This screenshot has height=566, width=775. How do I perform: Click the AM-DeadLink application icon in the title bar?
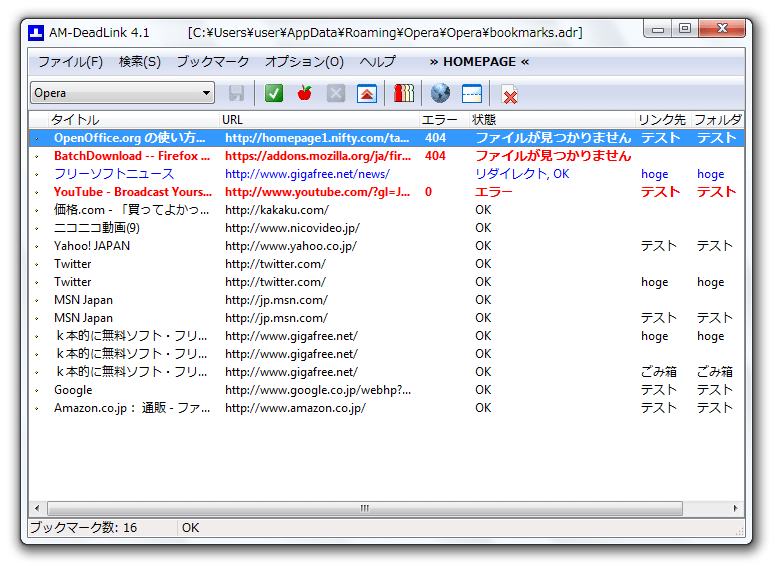click(36, 33)
